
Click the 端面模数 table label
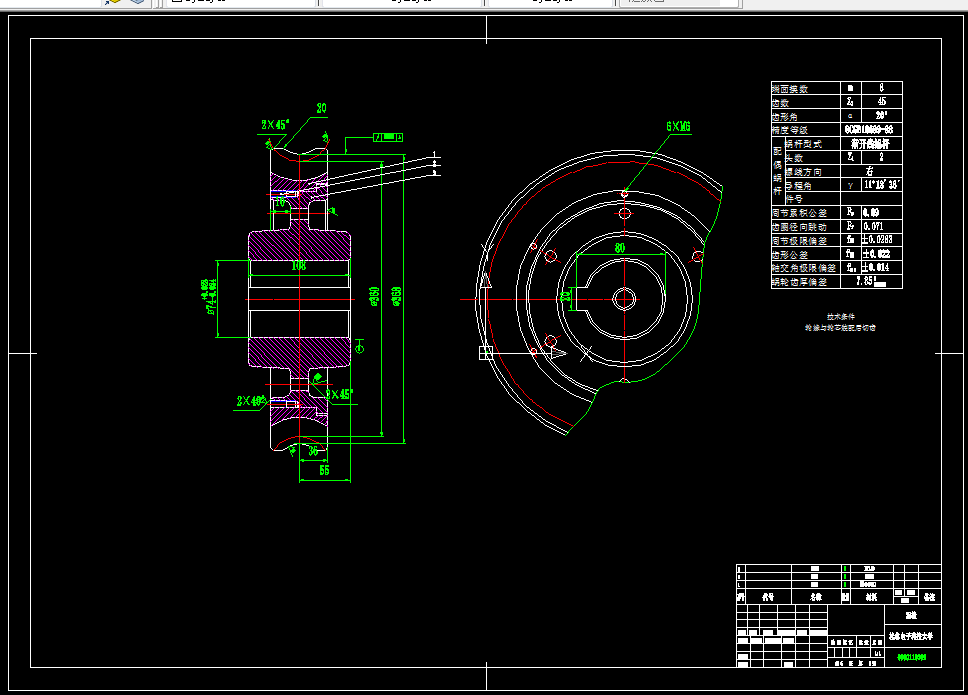[x=790, y=89]
